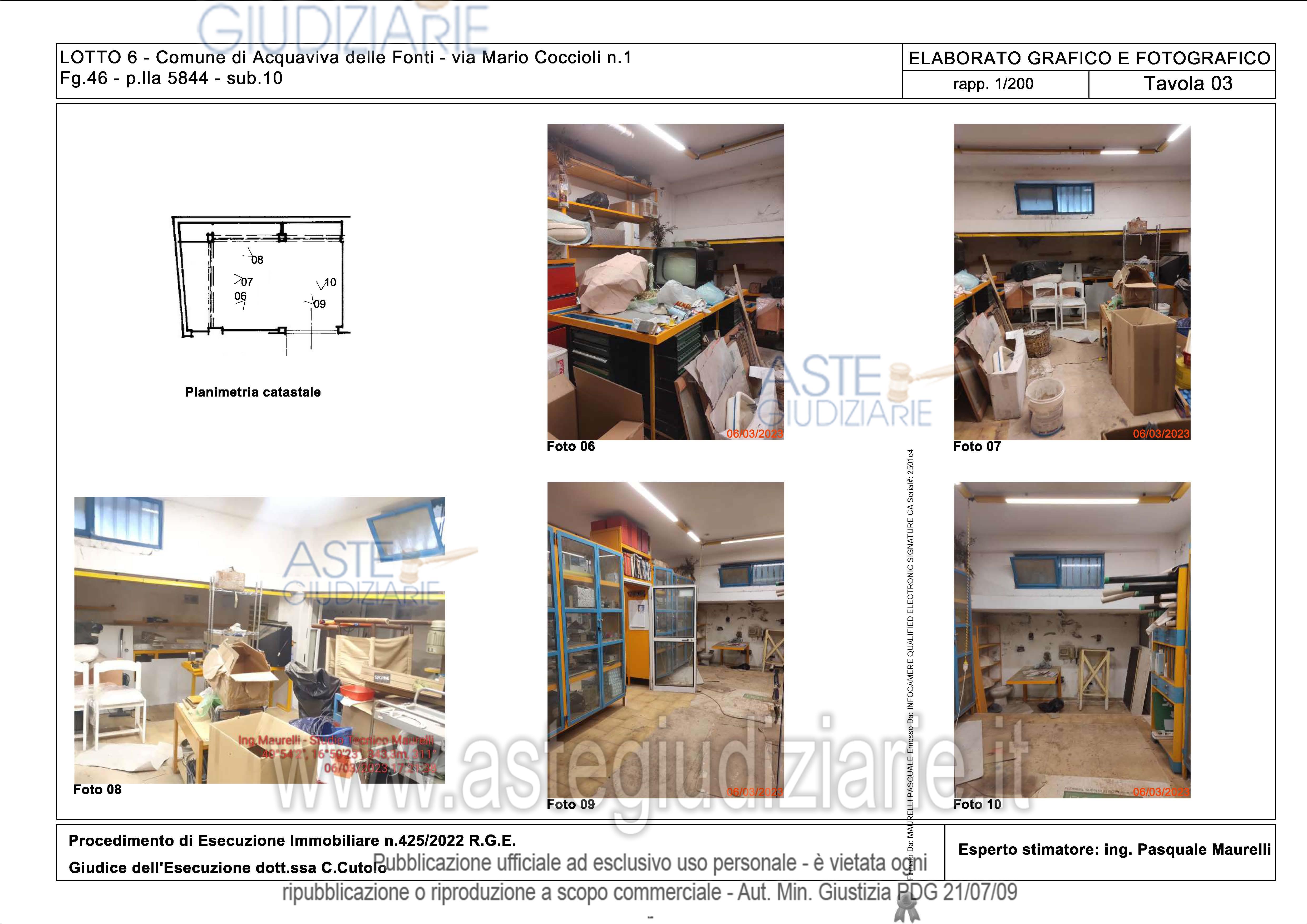The height and width of the screenshot is (924, 1307).
Task: Click the Planimetria catastale caption
Action: (x=253, y=392)
